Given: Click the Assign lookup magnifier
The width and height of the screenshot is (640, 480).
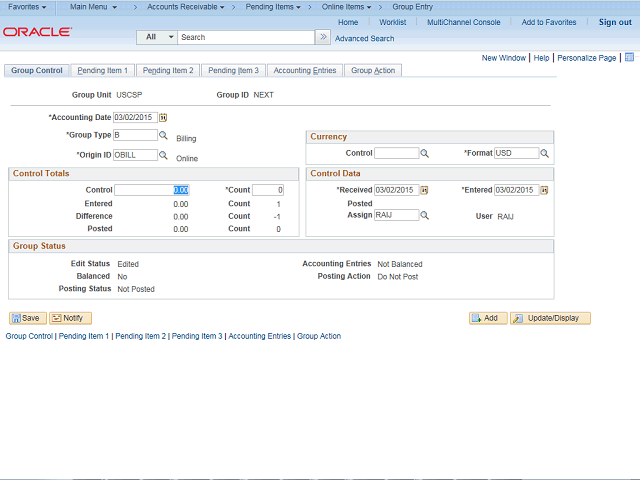Looking at the screenshot, I should [x=424, y=215].
